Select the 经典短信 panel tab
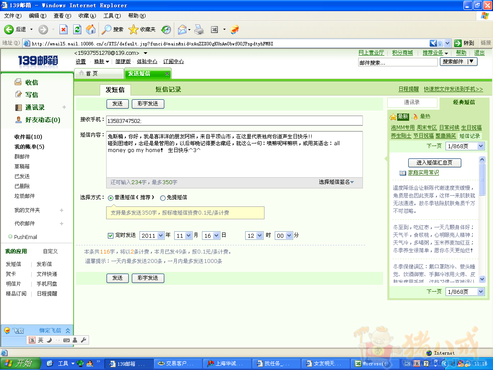 (x=464, y=102)
